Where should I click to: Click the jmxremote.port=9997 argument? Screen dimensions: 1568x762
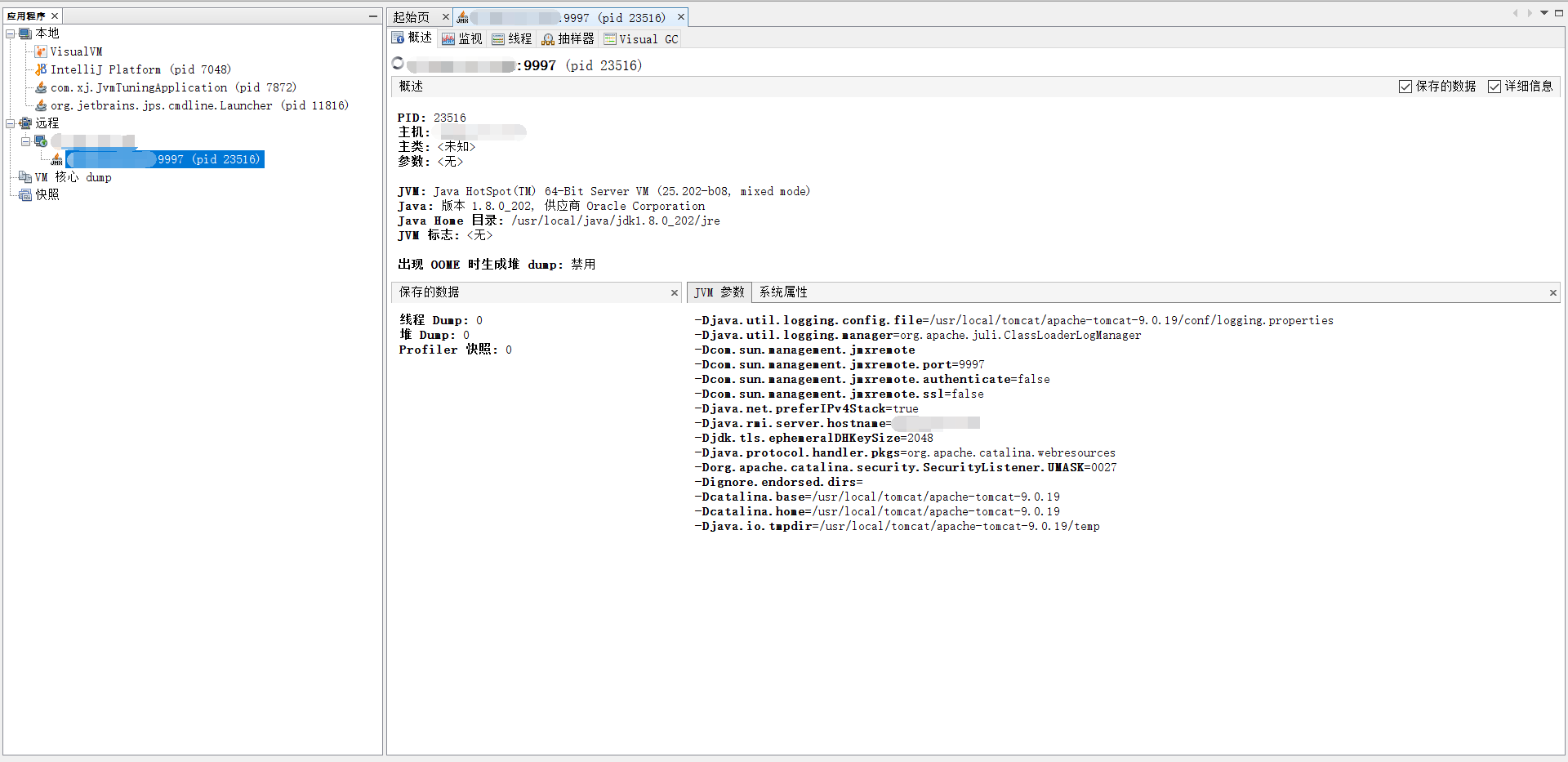pyautogui.click(x=840, y=364)
